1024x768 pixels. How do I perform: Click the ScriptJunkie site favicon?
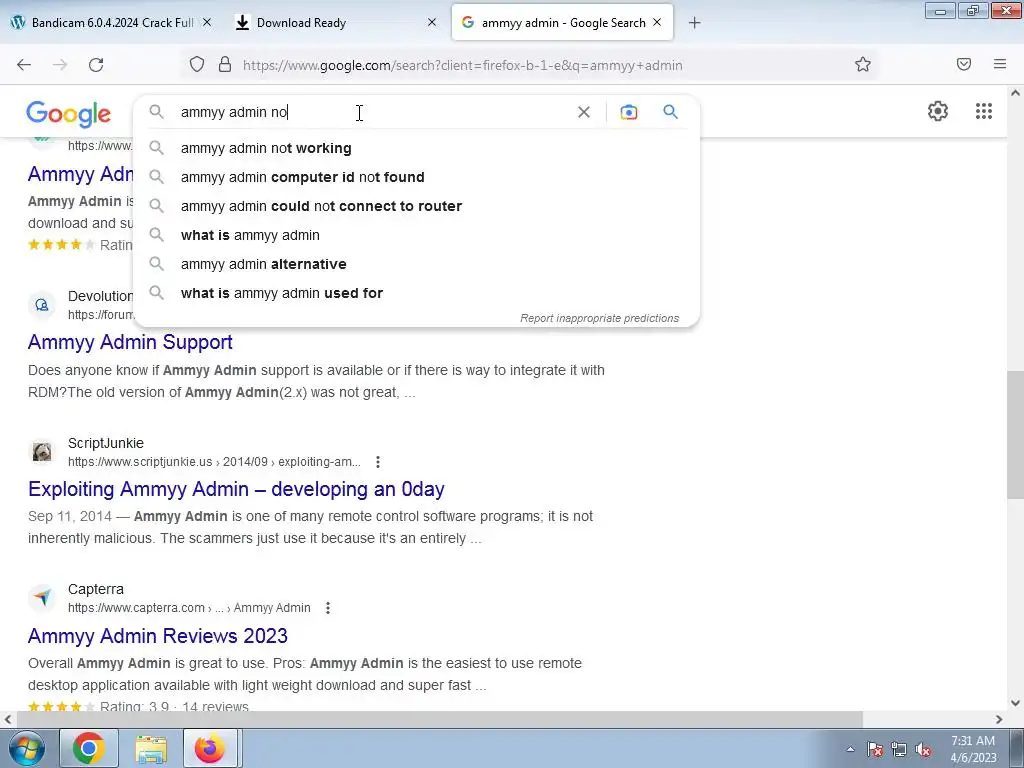click(42, 452)
